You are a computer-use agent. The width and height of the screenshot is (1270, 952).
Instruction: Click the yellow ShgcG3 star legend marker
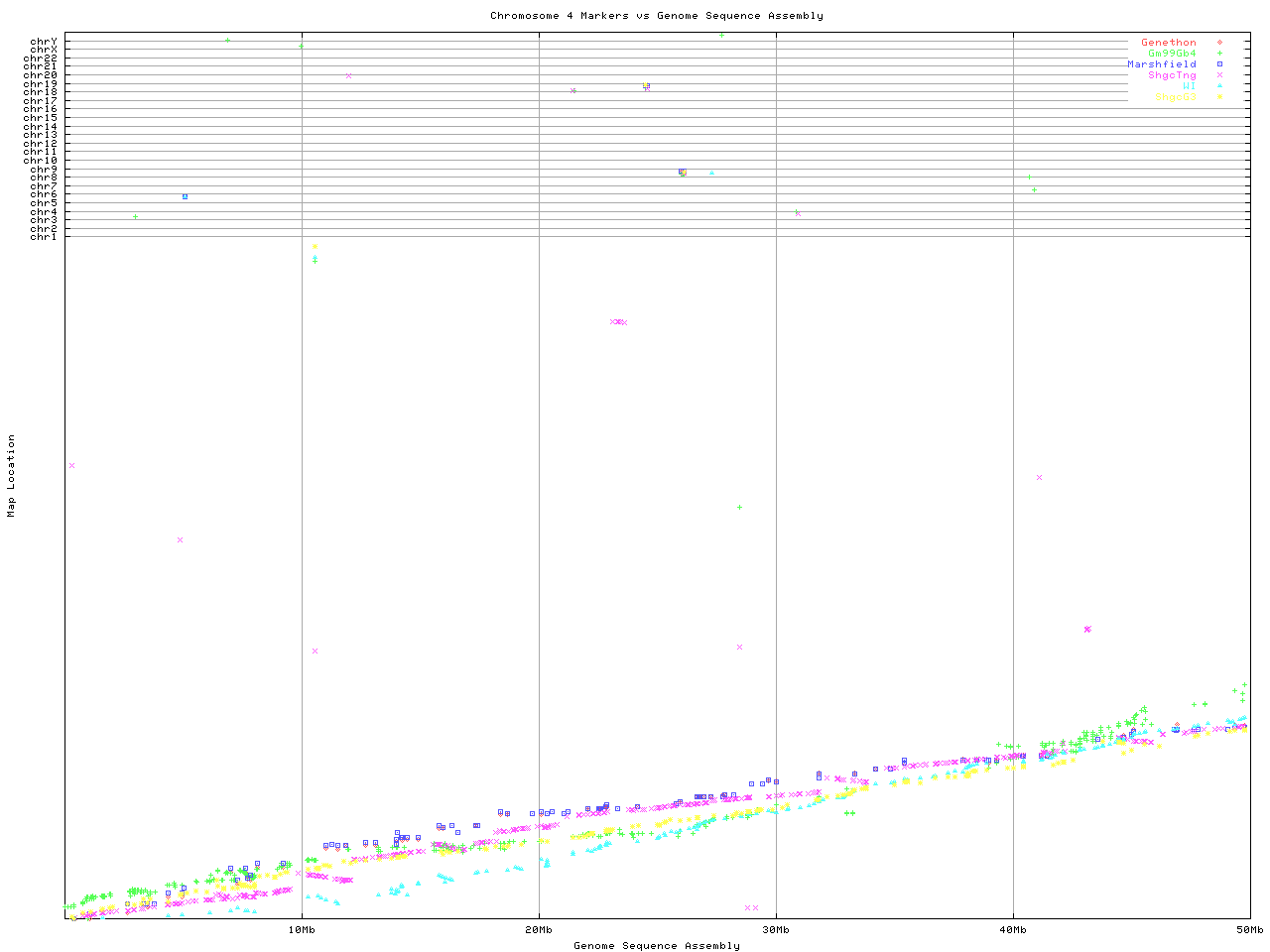[1219, 97]
